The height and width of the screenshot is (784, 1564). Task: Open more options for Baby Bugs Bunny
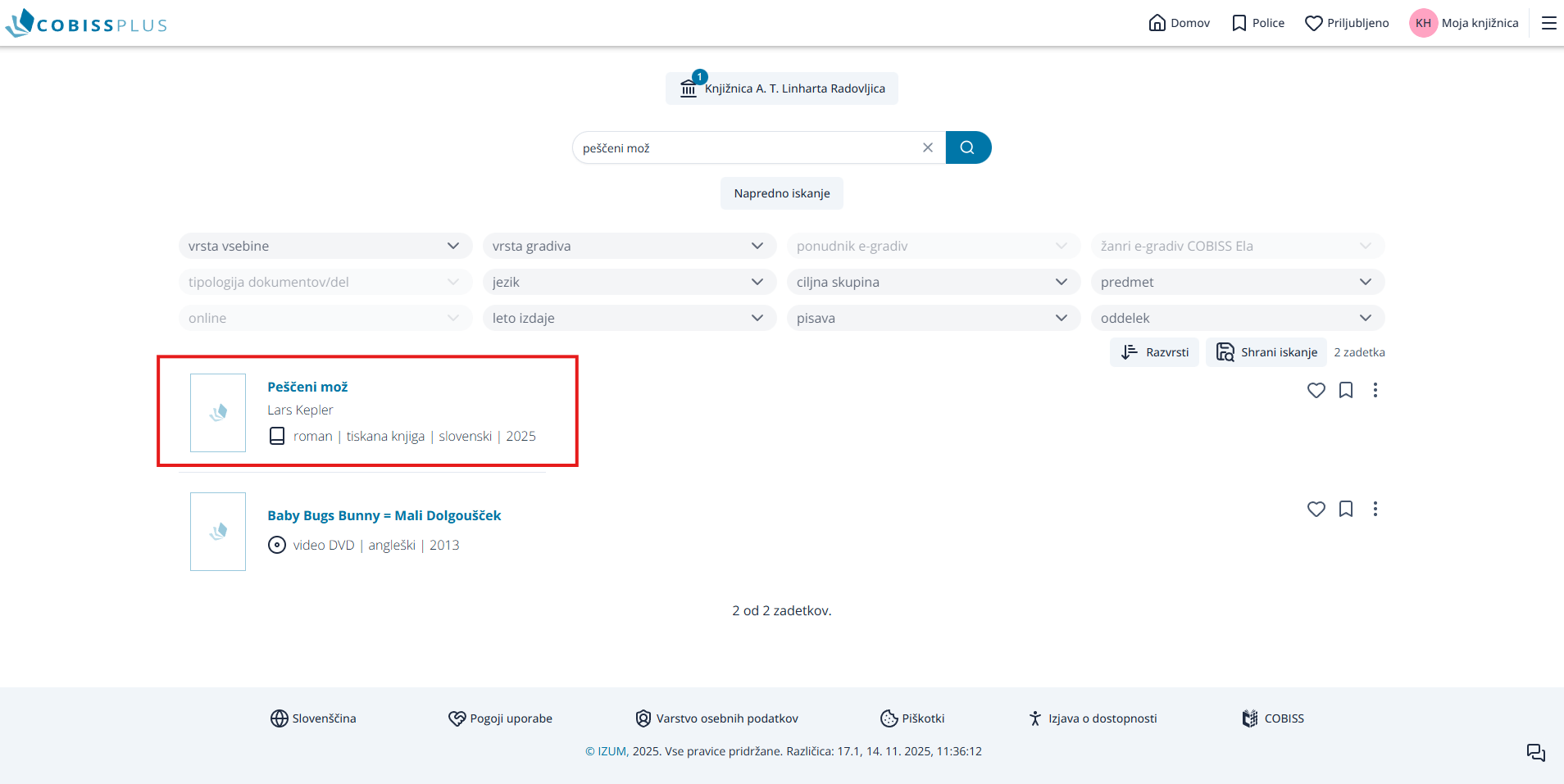(1375, 509)
